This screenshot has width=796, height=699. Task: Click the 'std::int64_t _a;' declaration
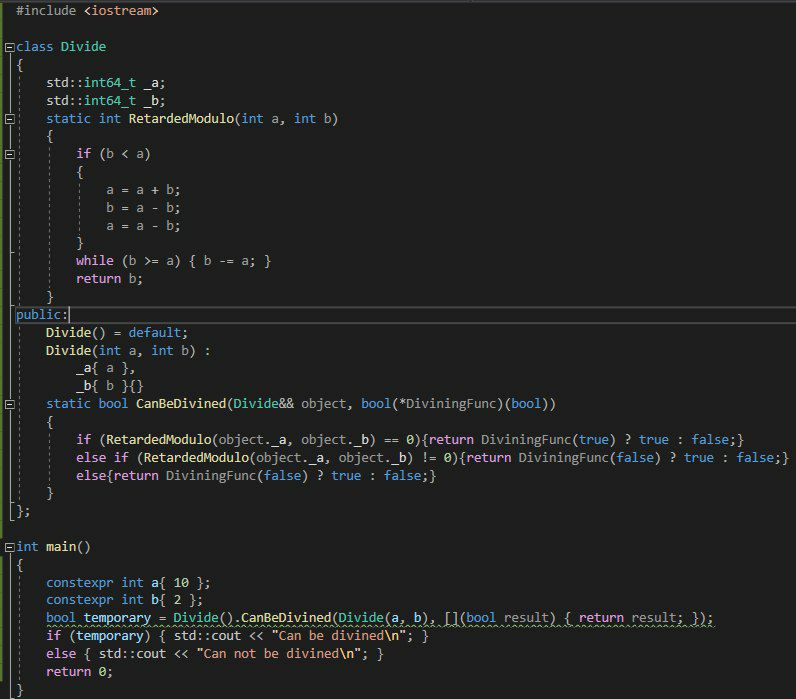pyautogui.click(x=106, y=83)
